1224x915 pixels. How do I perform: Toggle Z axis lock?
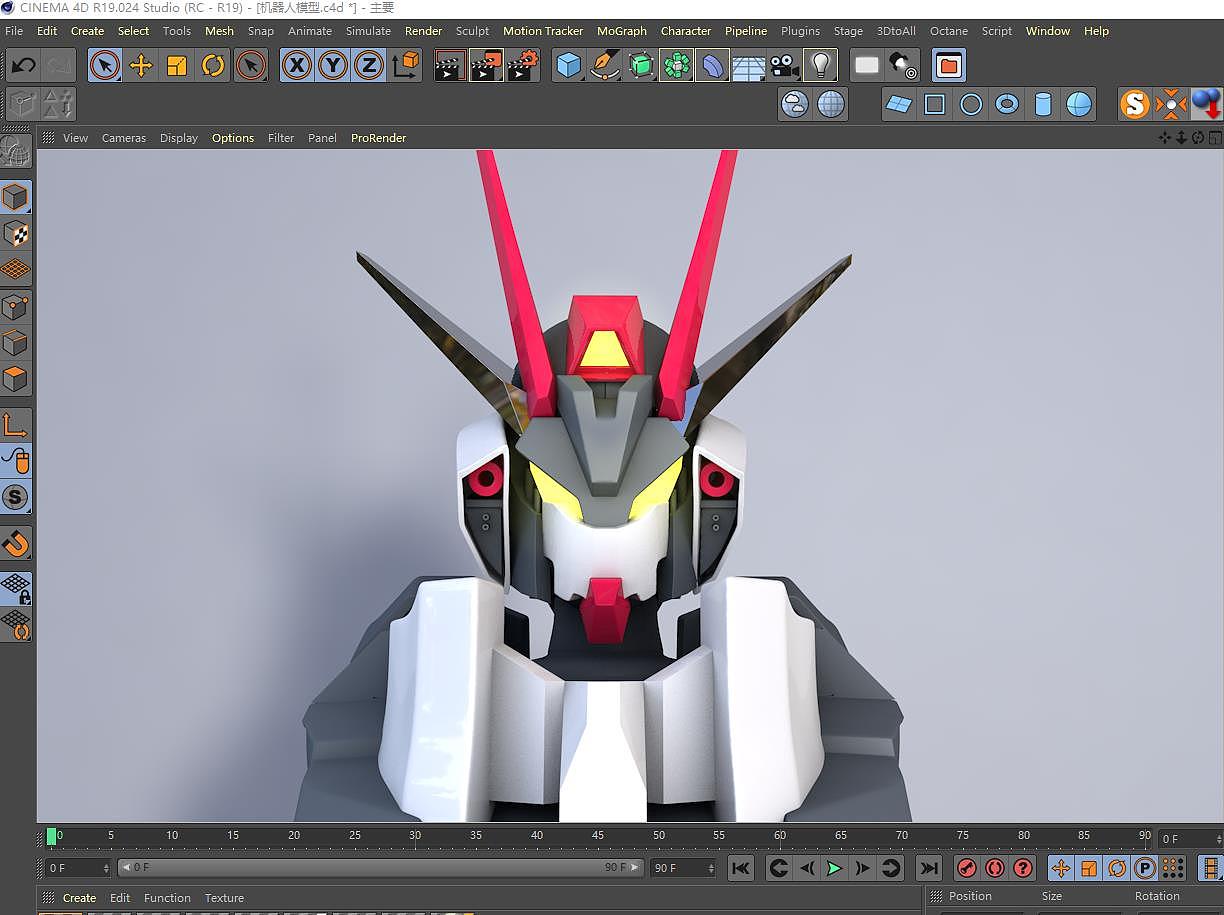369,67
